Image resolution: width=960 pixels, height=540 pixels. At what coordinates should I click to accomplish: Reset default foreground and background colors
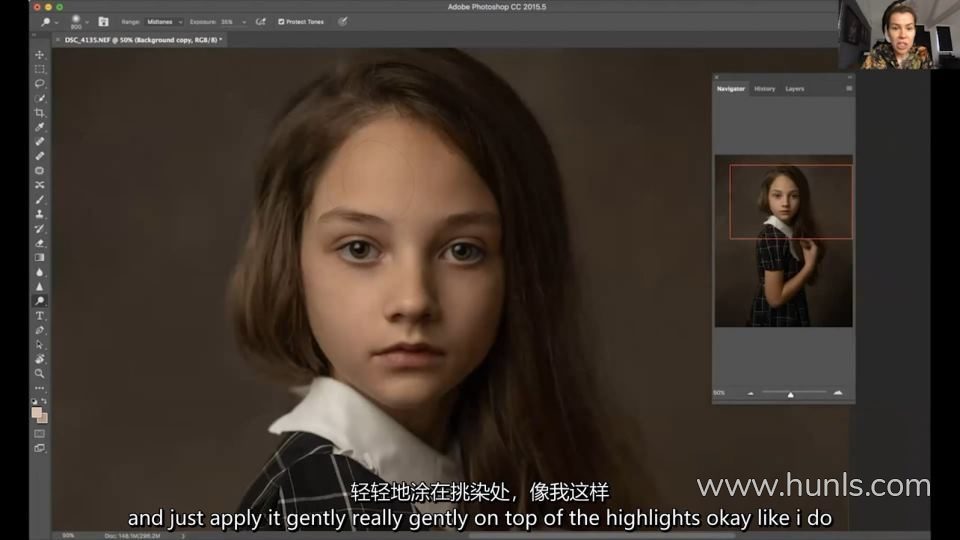(34, 402)
